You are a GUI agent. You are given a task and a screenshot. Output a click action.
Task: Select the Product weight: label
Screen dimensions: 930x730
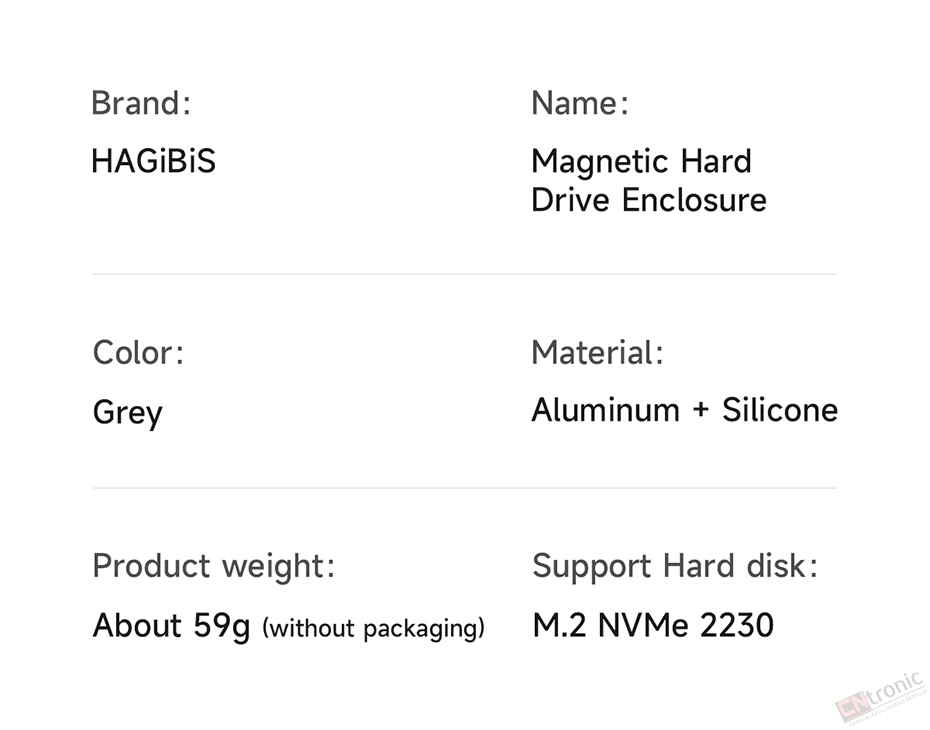pos(214,566)
